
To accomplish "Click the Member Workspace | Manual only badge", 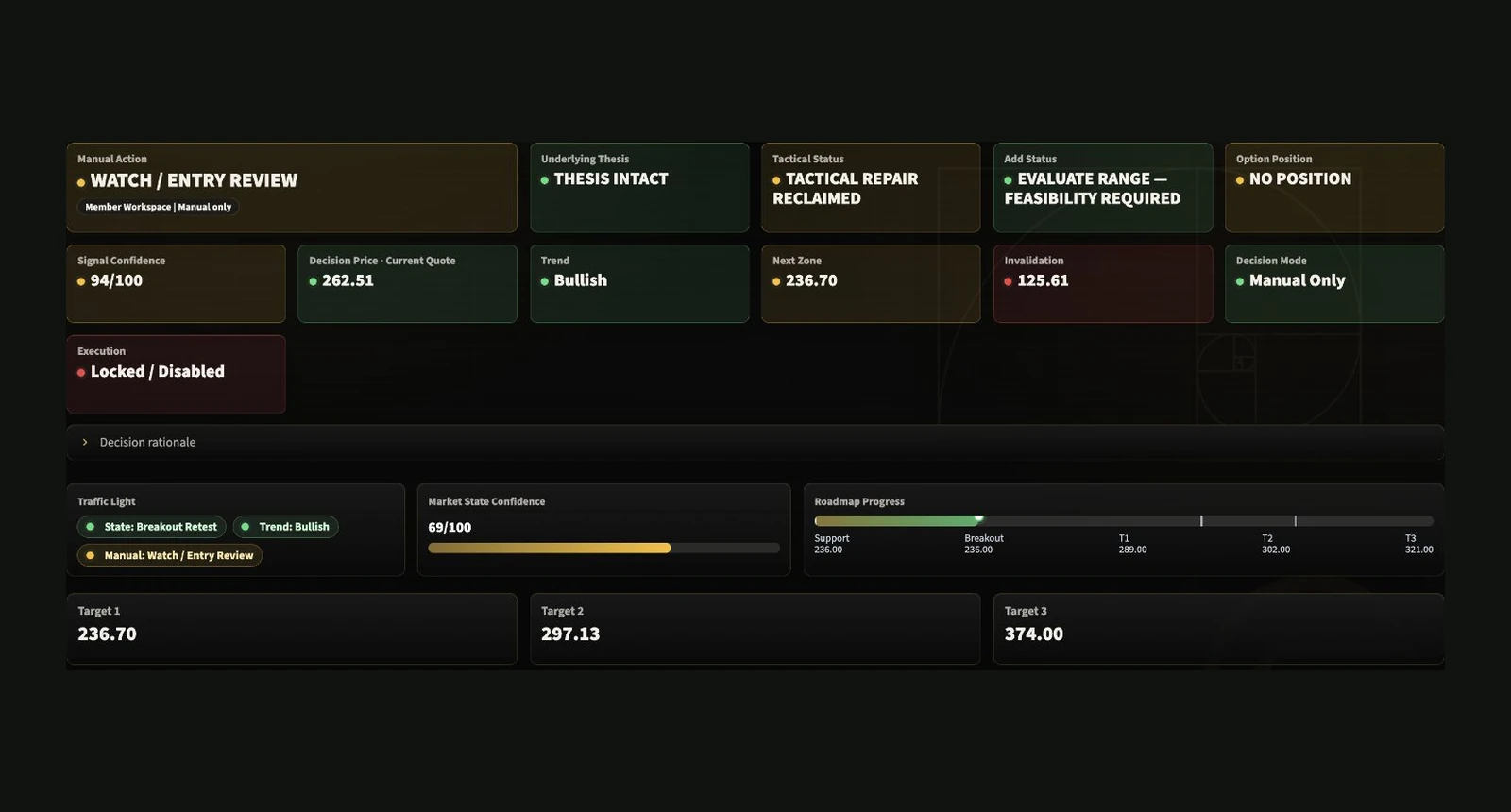I will 158,207.
